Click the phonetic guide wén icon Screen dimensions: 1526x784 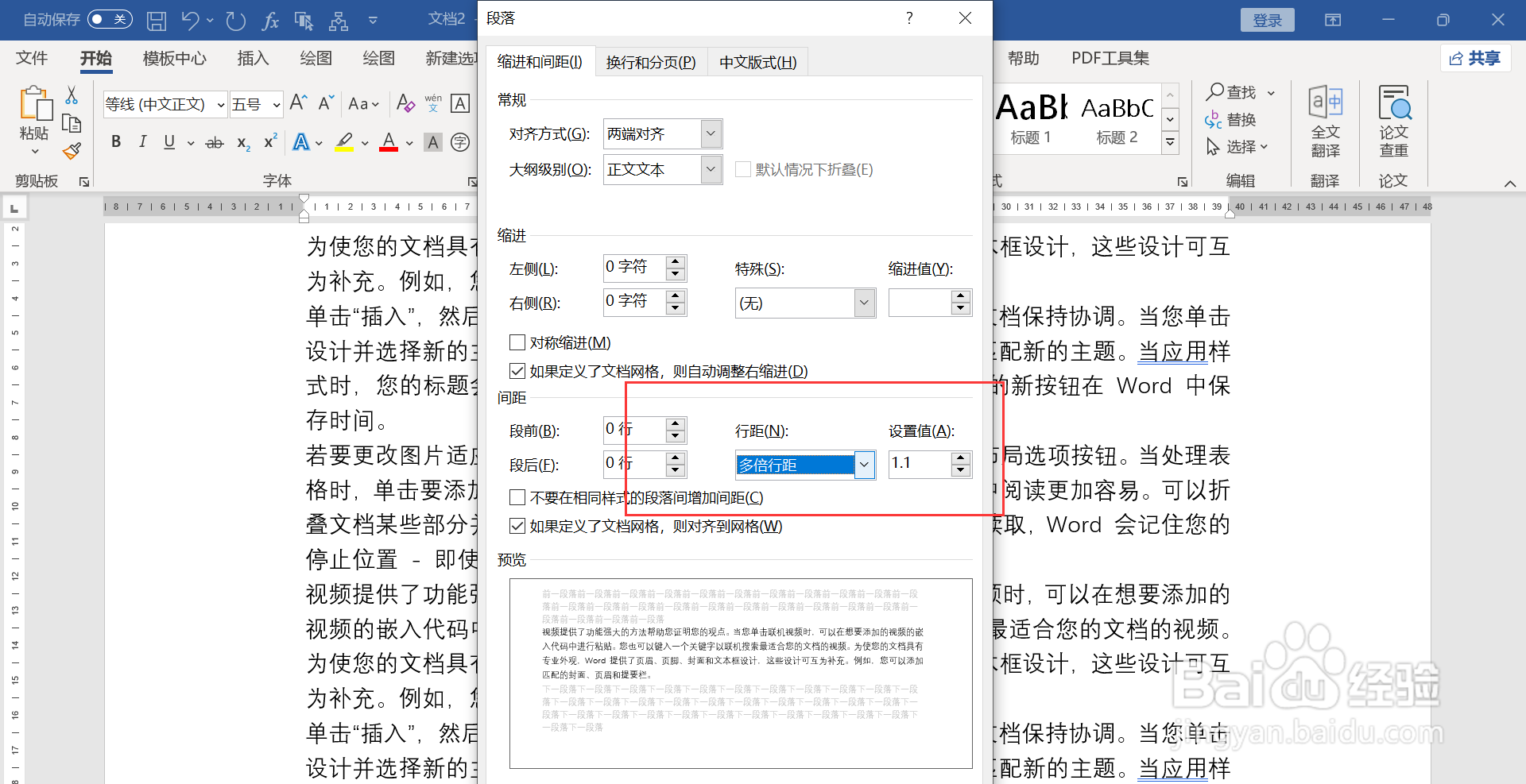[433, 103]
